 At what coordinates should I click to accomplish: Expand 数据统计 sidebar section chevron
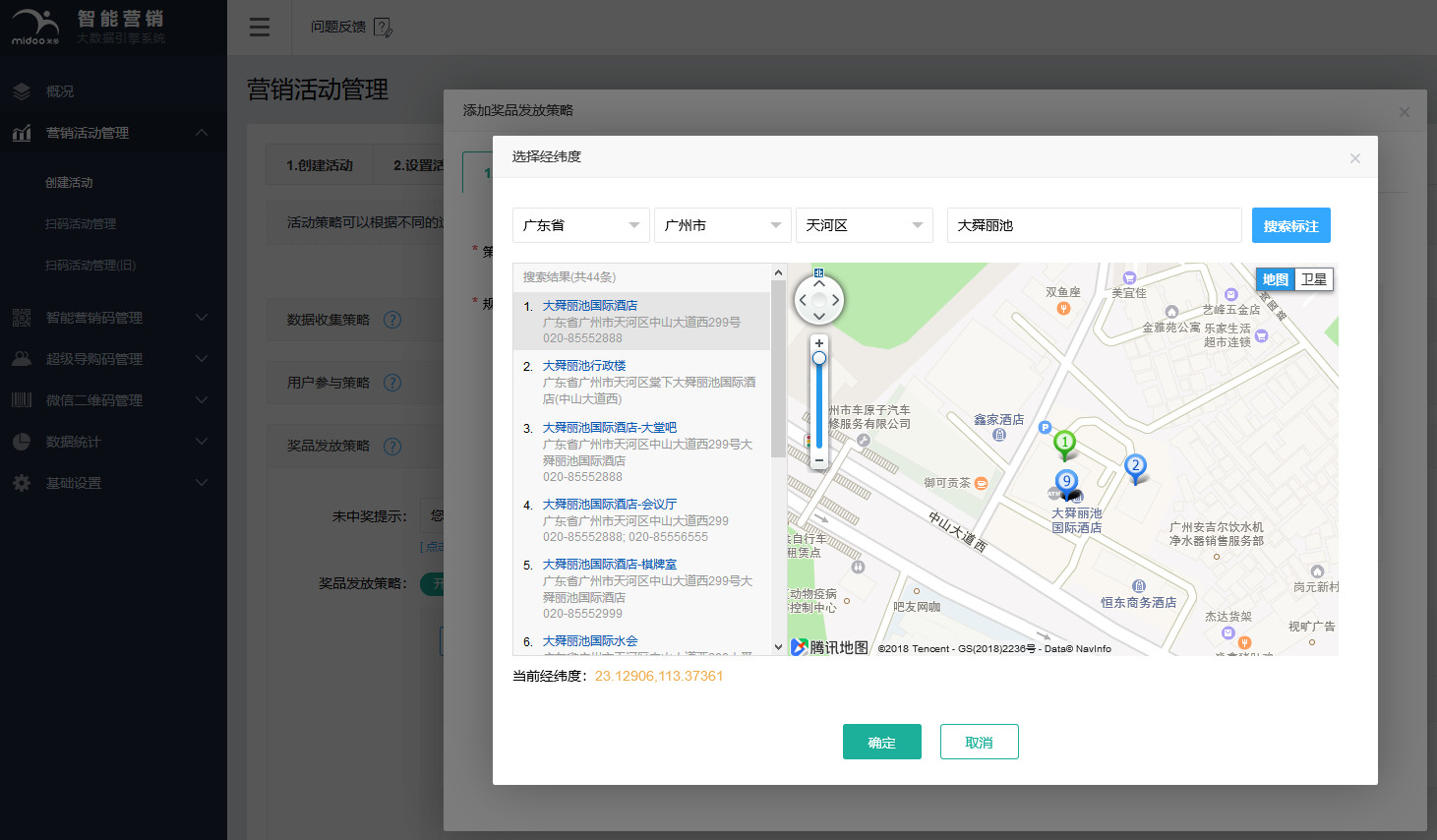[x=202, y=442]
